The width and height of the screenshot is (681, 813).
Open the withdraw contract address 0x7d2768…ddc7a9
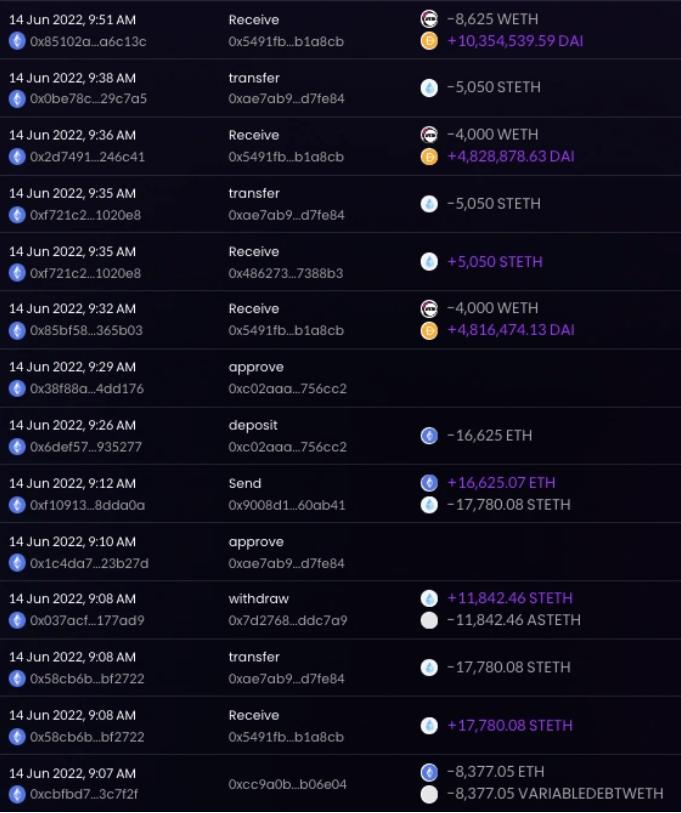click(287, 621)
